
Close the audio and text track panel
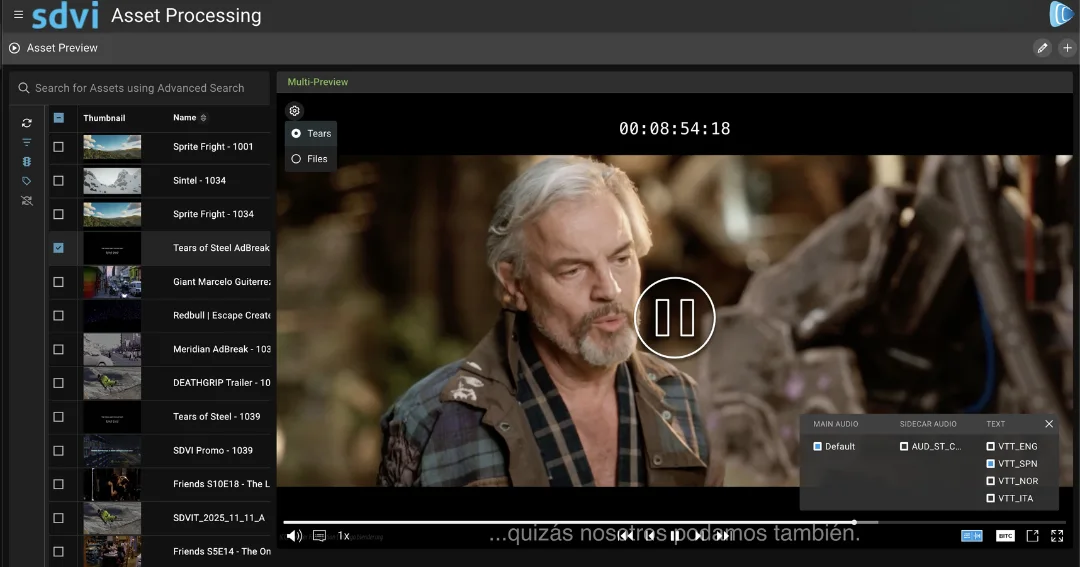(x=1049, y=424)
